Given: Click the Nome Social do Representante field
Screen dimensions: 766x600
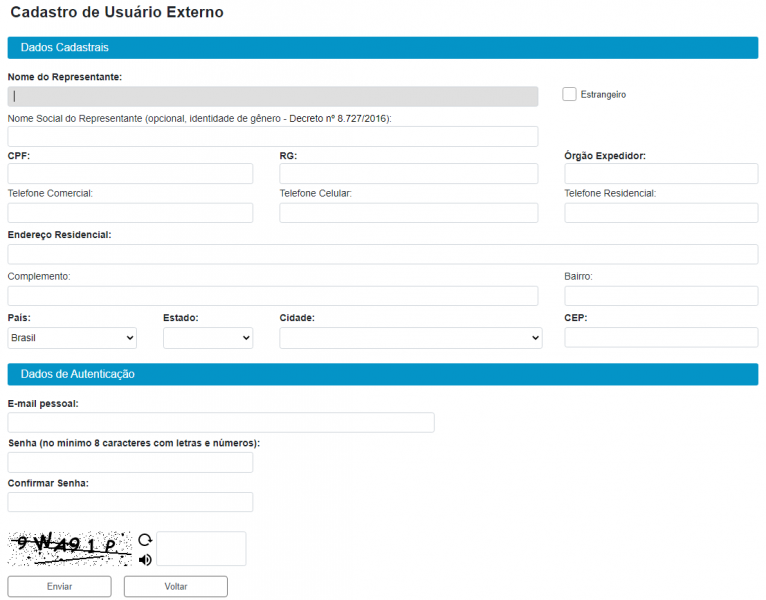Looking at the screenshot, I should click(x=272, y=137).
